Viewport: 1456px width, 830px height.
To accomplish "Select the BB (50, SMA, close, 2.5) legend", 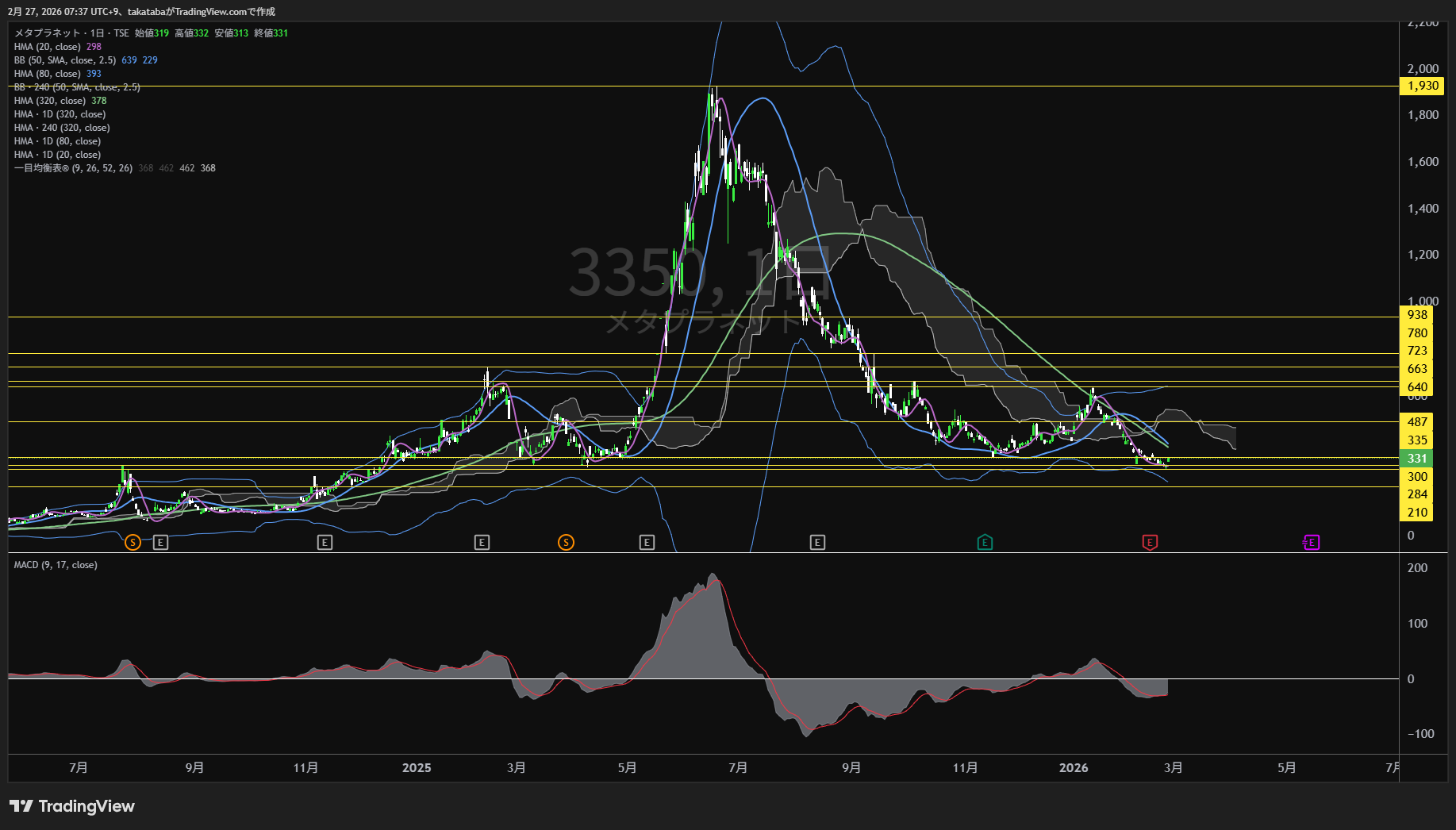I will pyautogui.click(x=65, y=60).
